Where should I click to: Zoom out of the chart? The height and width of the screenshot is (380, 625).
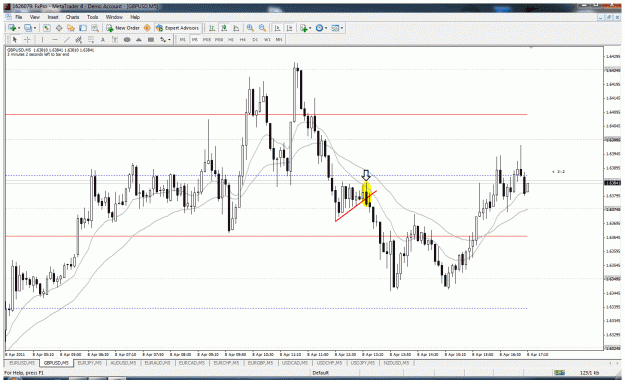262,28
